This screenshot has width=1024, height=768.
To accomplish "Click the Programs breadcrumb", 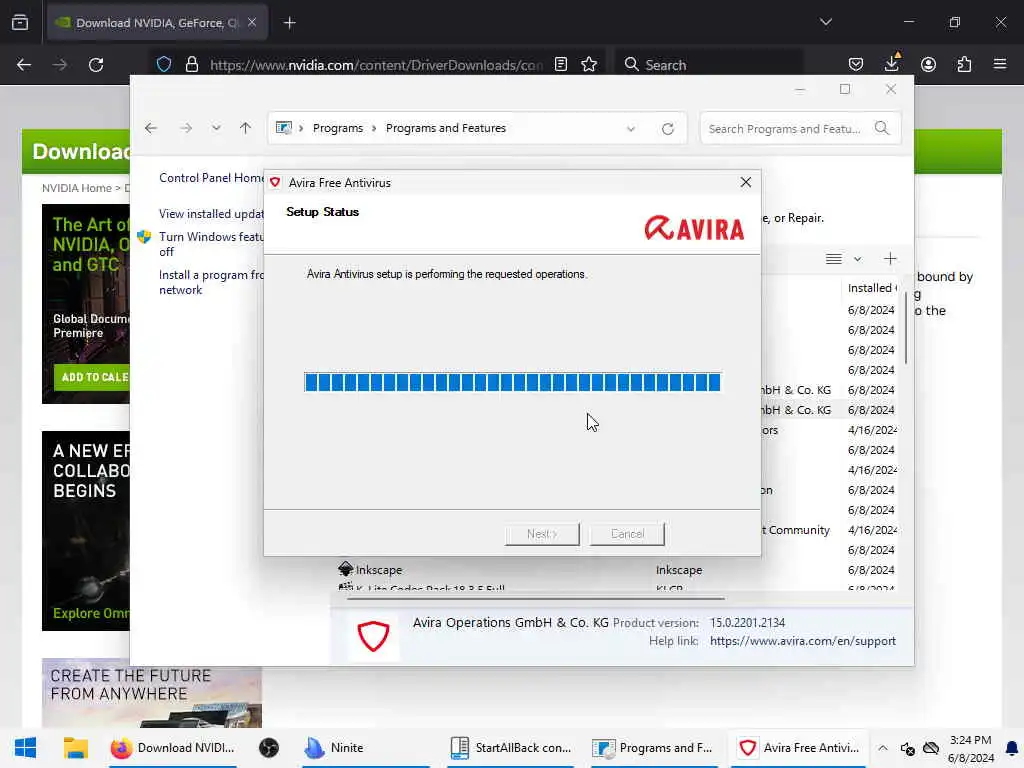I will [x=338, y=128].
